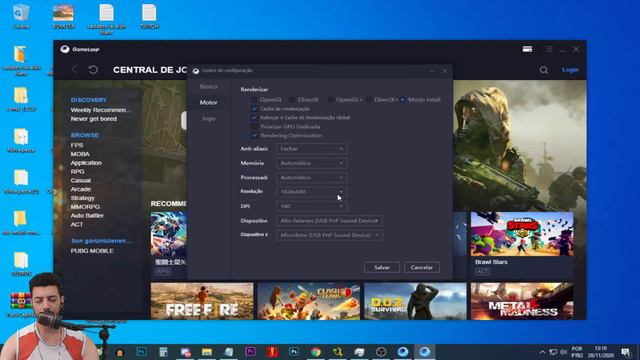Open the WinRAR desktop icon
640x360 pixels.
point(20,305)
